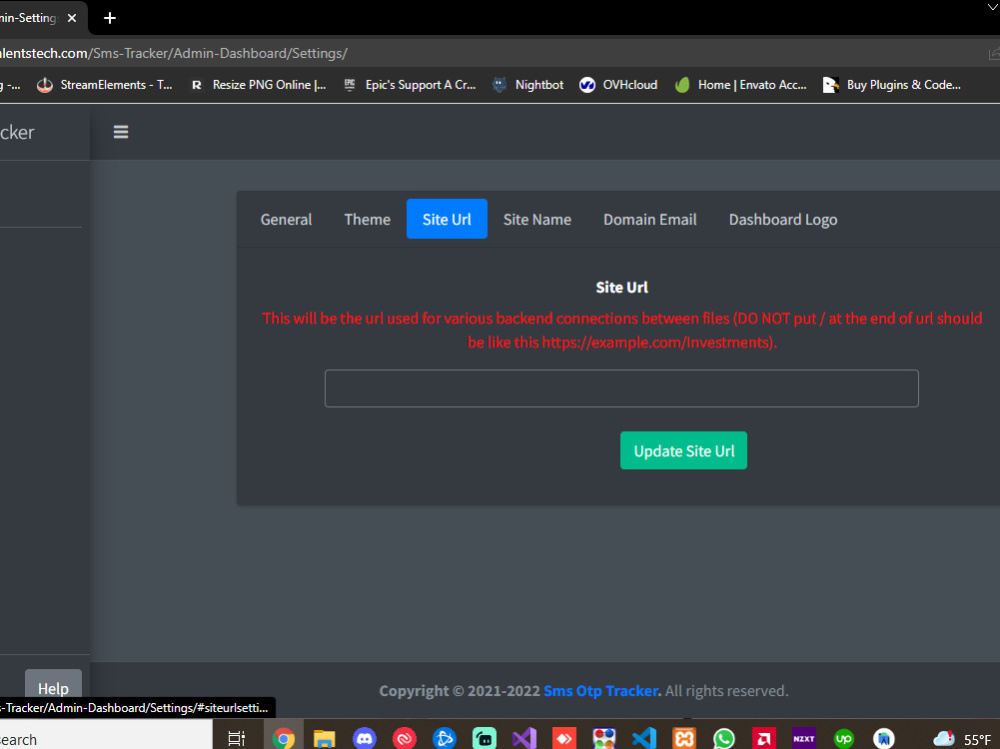
Task: Open a new browser tab
Action: (x=110, y=18)
